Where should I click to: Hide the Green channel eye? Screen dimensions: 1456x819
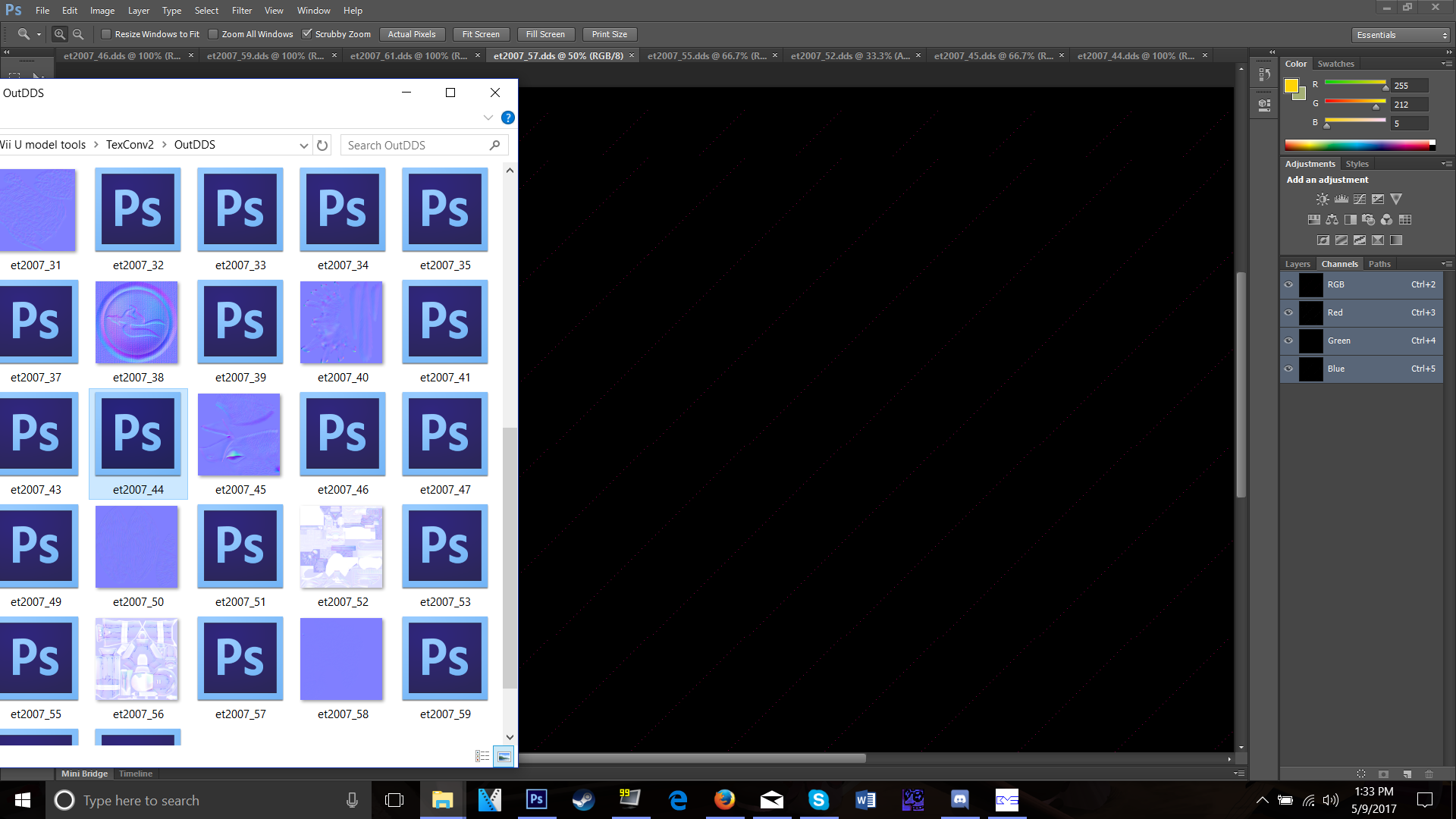(1288, 340)
